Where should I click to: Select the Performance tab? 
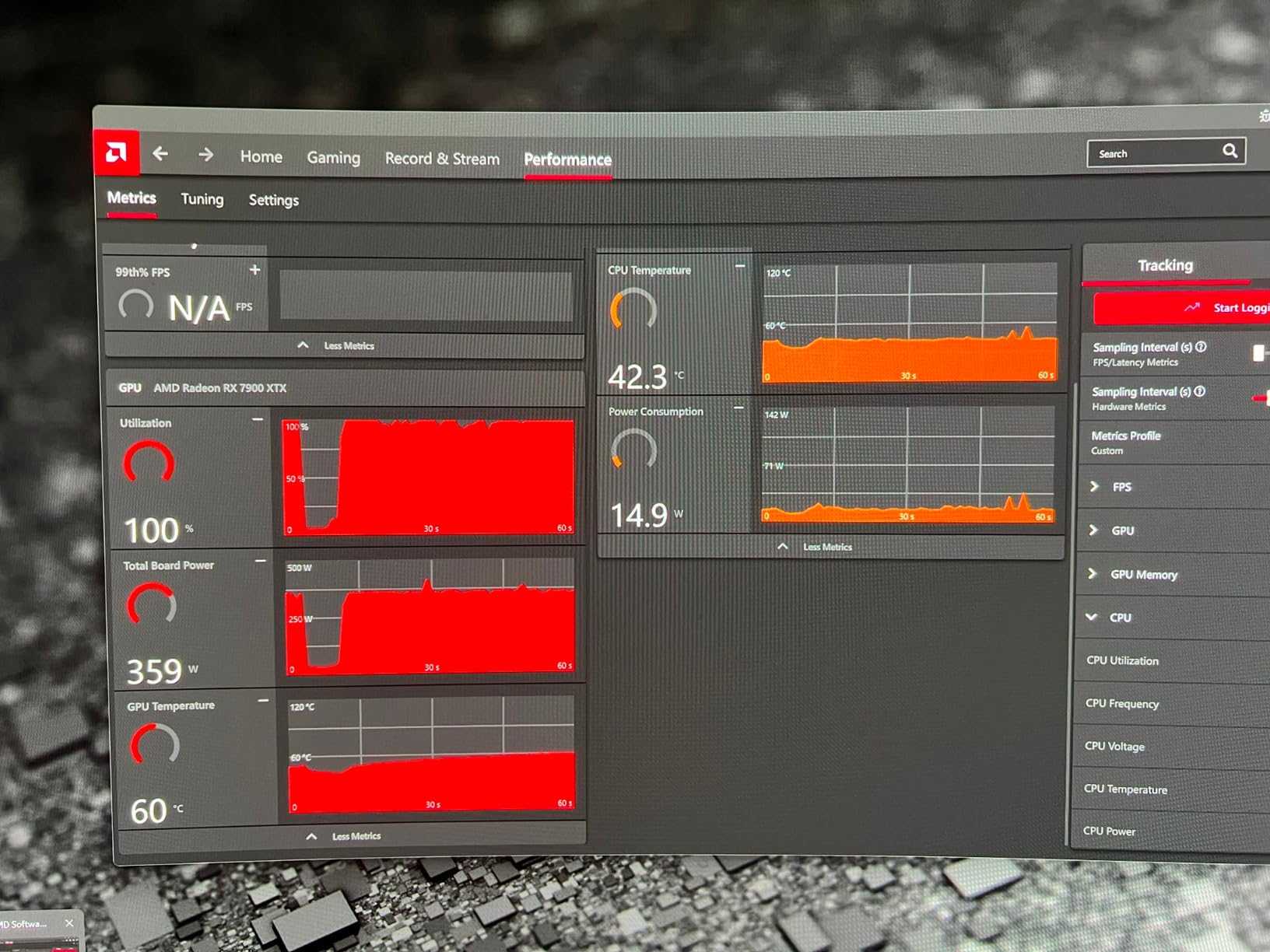[567, 159]
